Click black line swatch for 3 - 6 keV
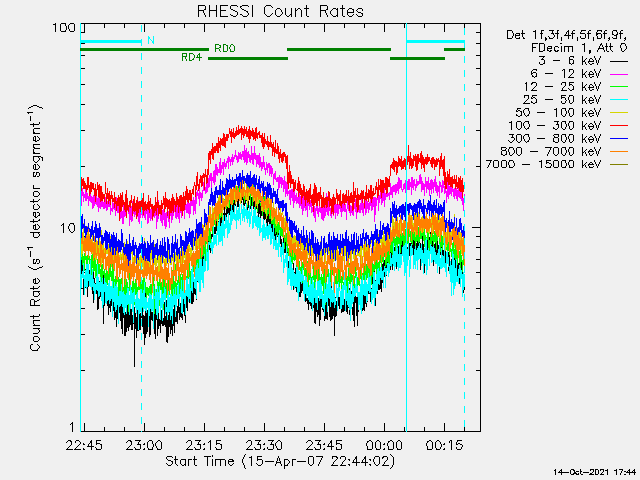Viewport: 640px width, 480px height. pos(619,62)
